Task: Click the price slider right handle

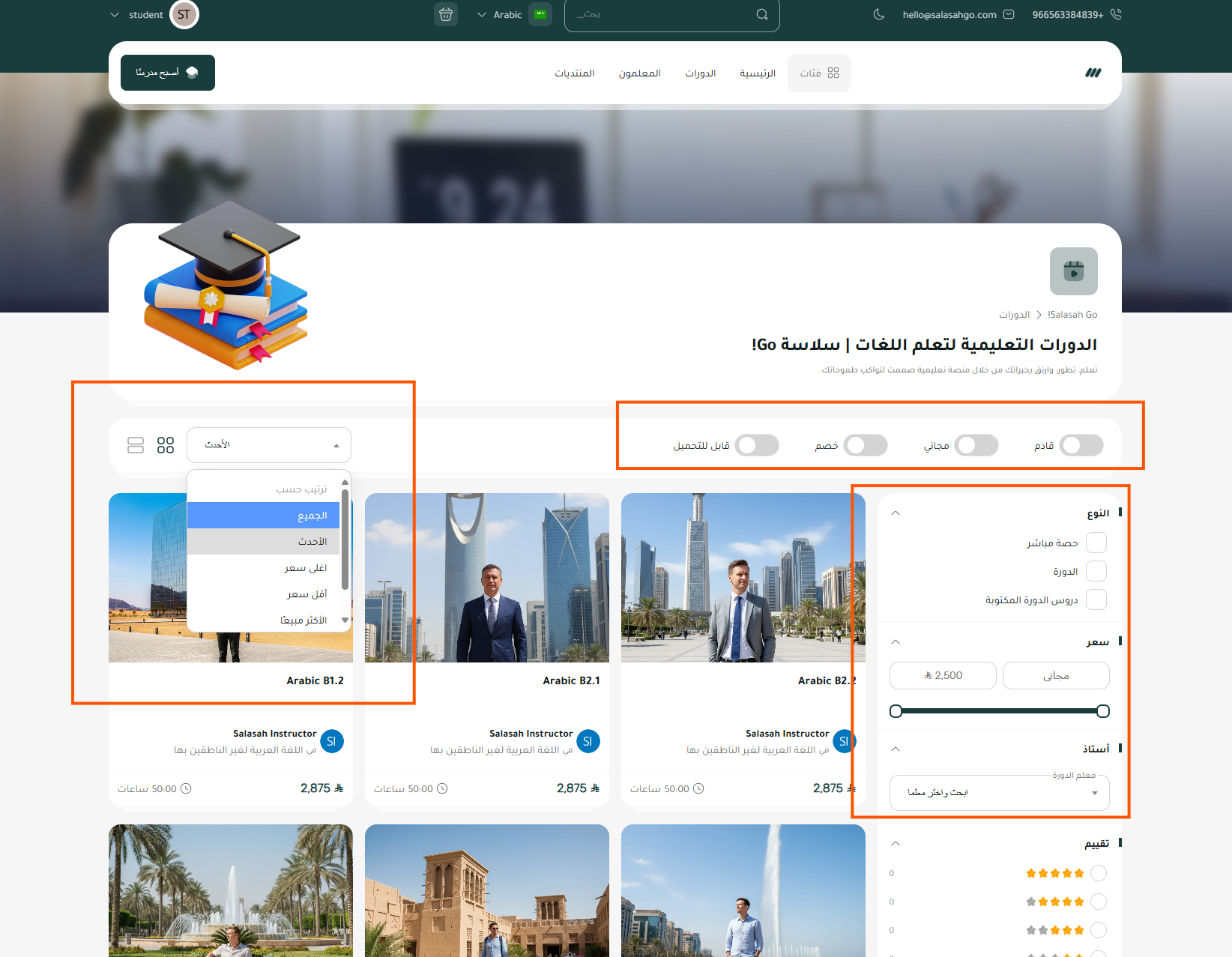Action: pos(1103,711)
